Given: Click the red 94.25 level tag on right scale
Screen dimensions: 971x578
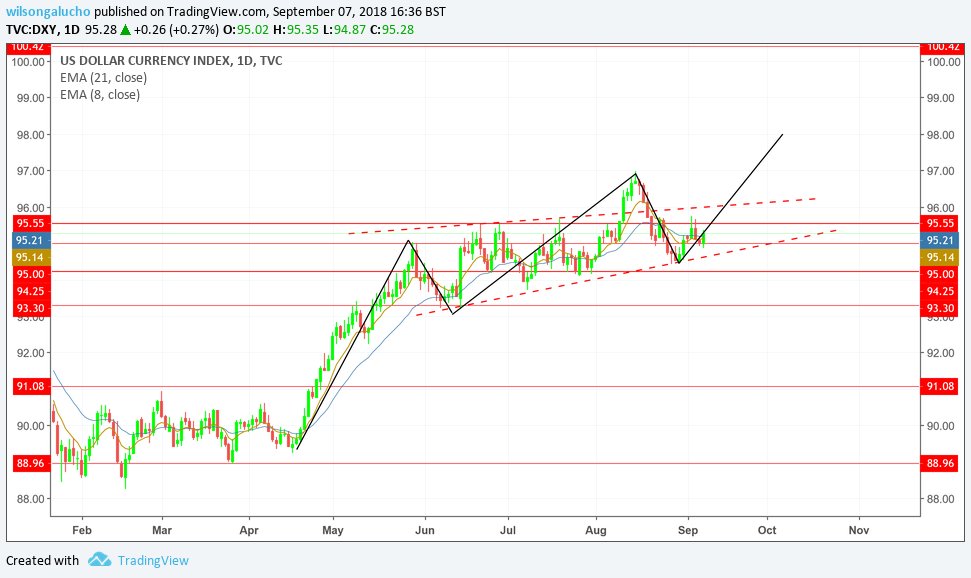Looking at the screenshot, I should tap(940, 291).
